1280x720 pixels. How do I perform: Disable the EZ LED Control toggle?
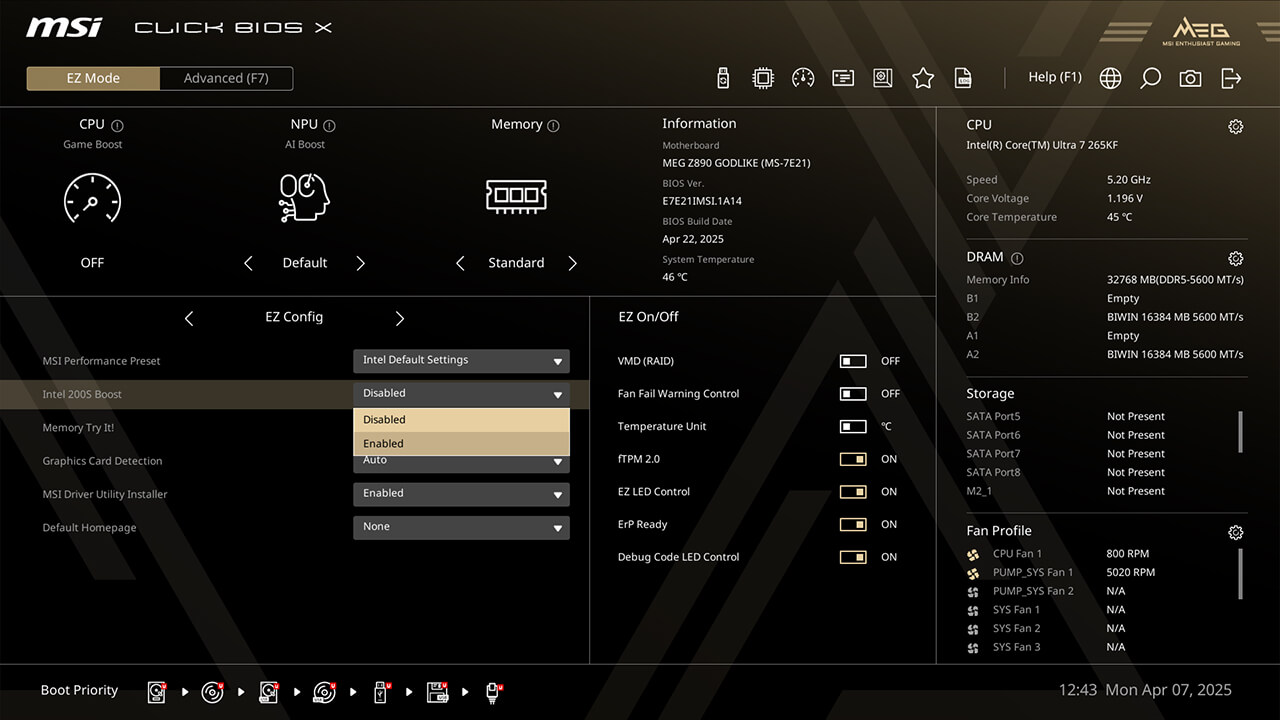pyautogui.click(x=853, y=492)
